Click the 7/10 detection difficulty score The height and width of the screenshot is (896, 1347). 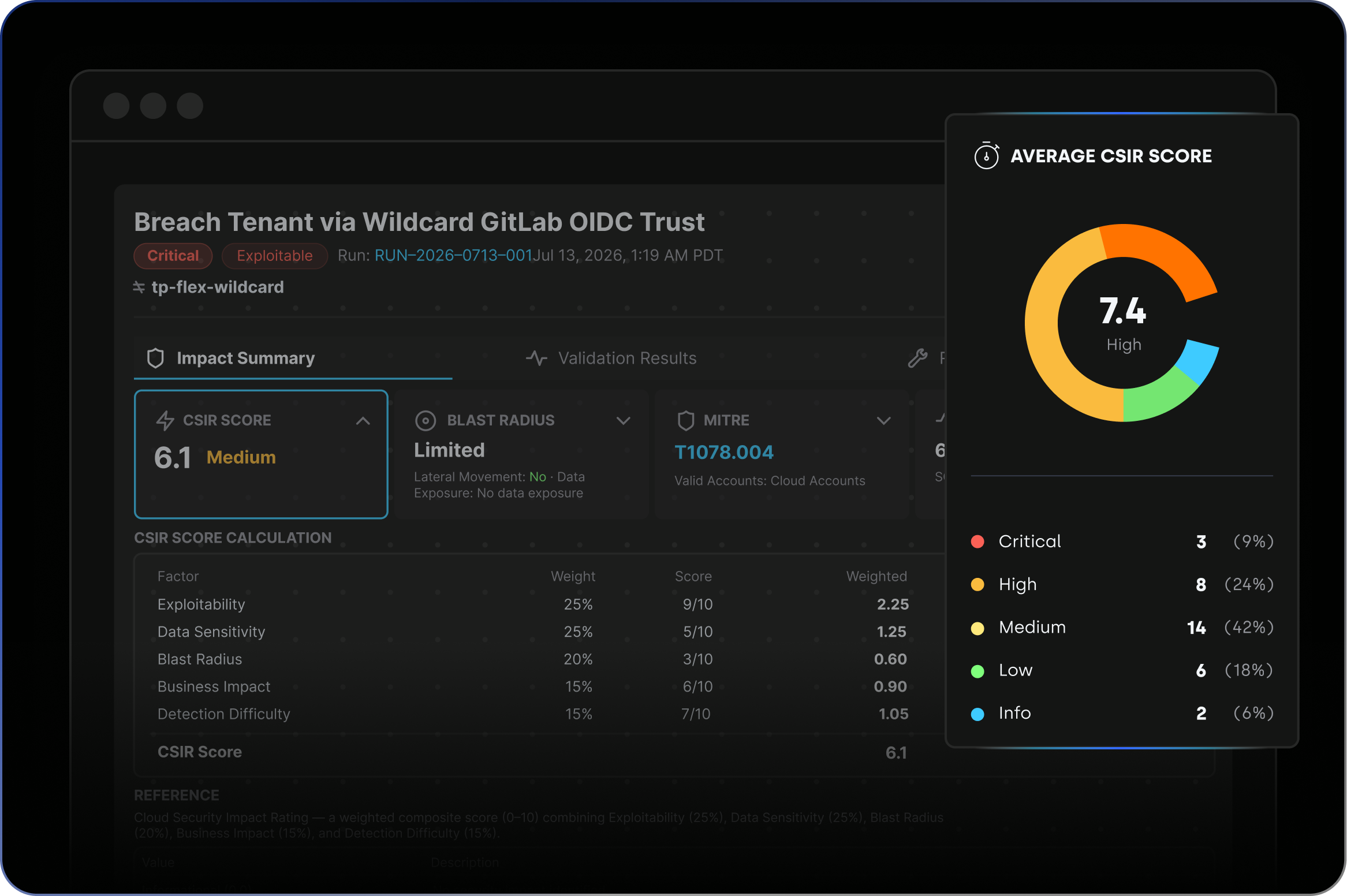(x=696, y=714)
